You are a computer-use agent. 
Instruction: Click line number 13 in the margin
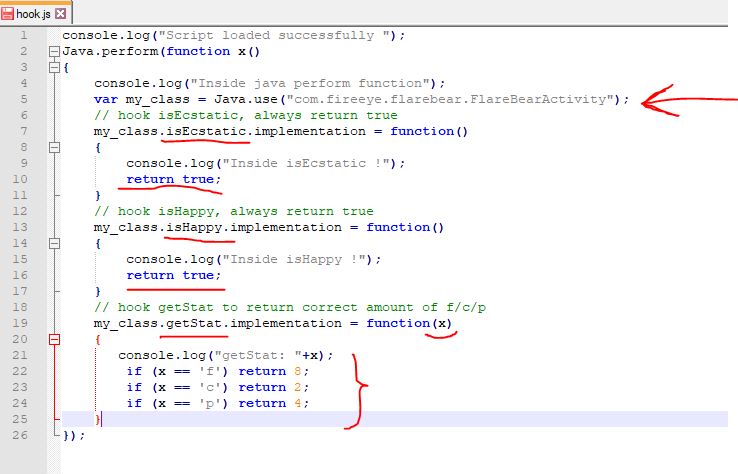(x=20, y=227)
